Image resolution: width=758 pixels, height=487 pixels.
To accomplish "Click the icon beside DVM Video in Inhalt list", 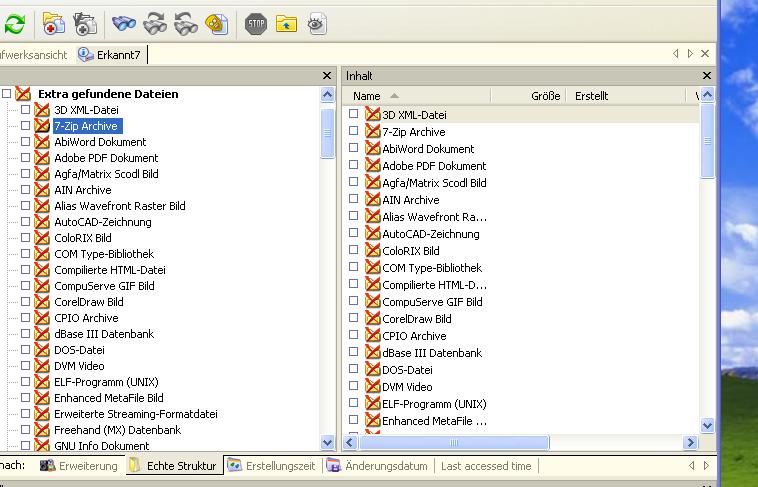I will [x=373, y=386].
